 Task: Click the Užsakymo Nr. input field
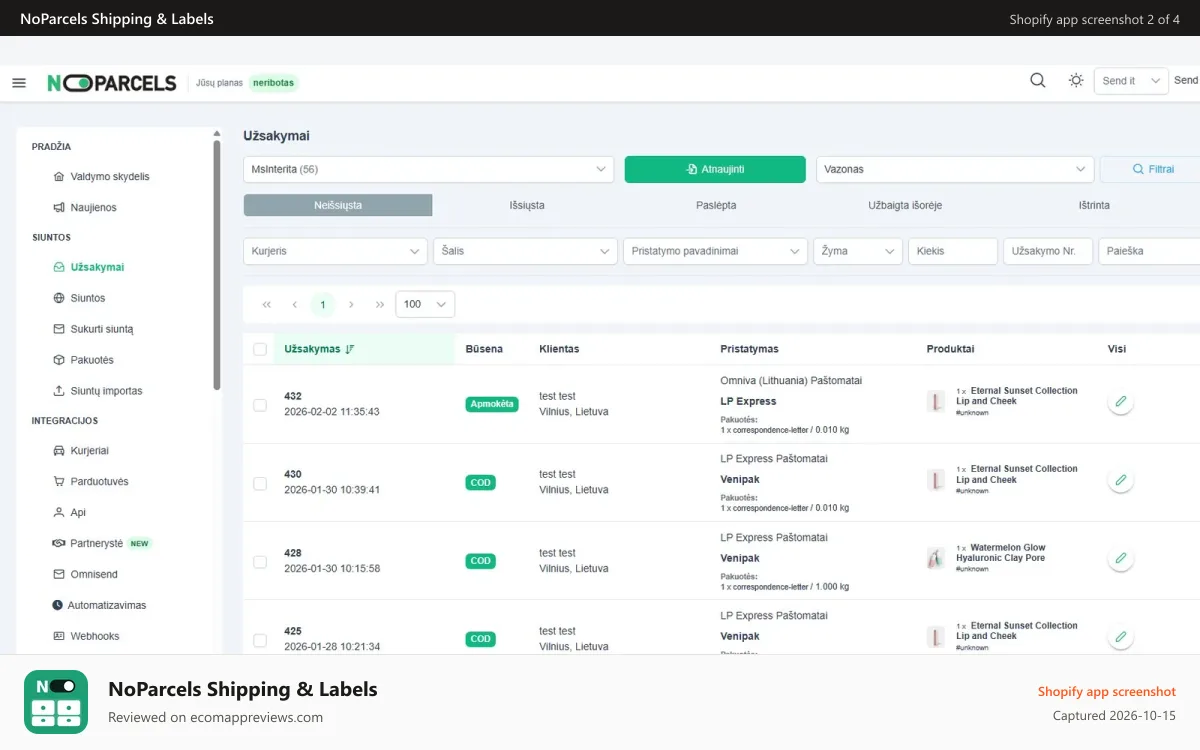pos(1048,251)
